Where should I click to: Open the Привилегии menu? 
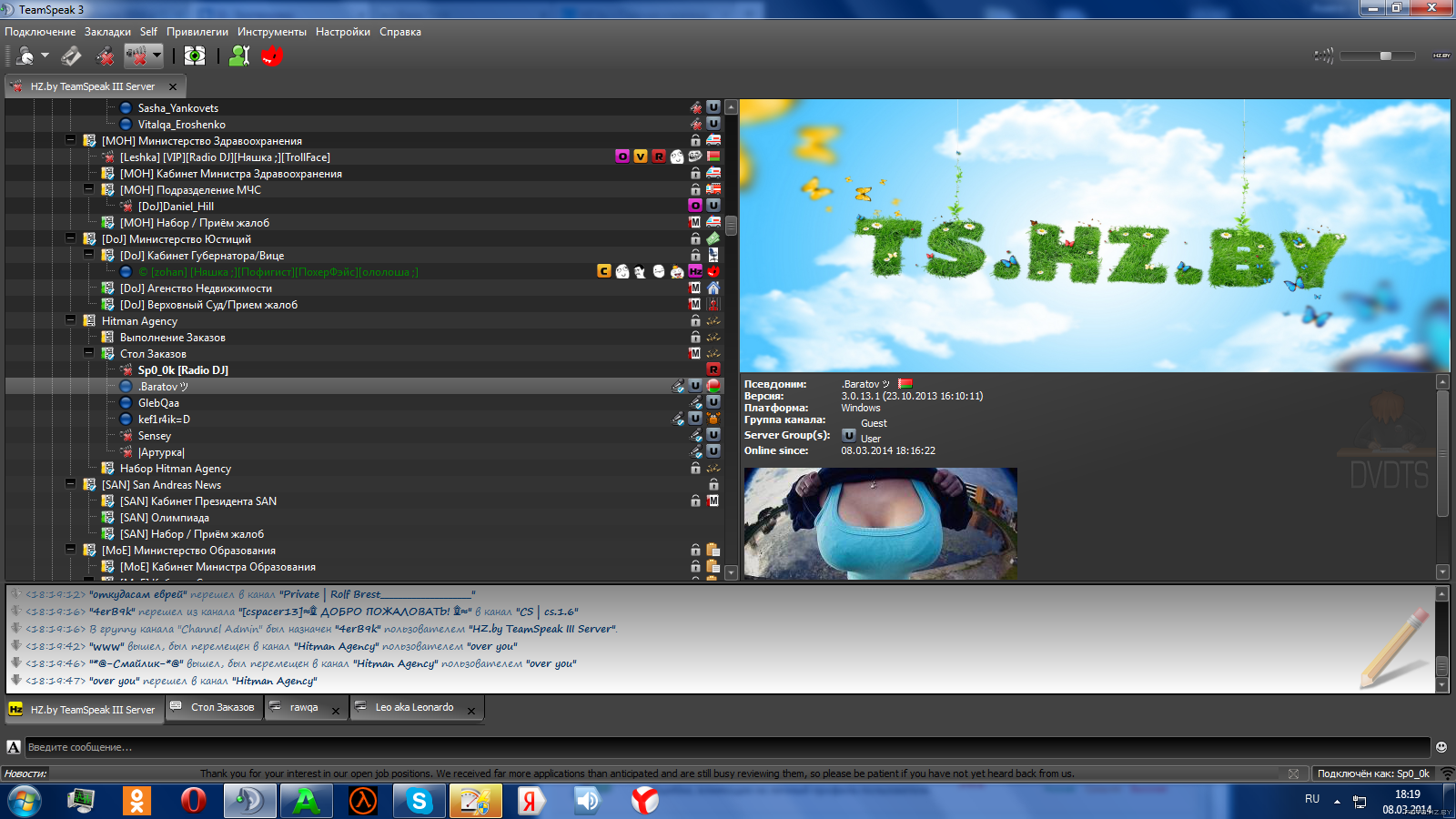197,32
